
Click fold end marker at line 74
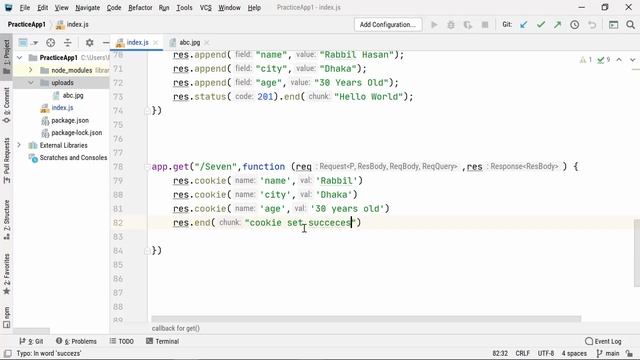tap(147, 111)
